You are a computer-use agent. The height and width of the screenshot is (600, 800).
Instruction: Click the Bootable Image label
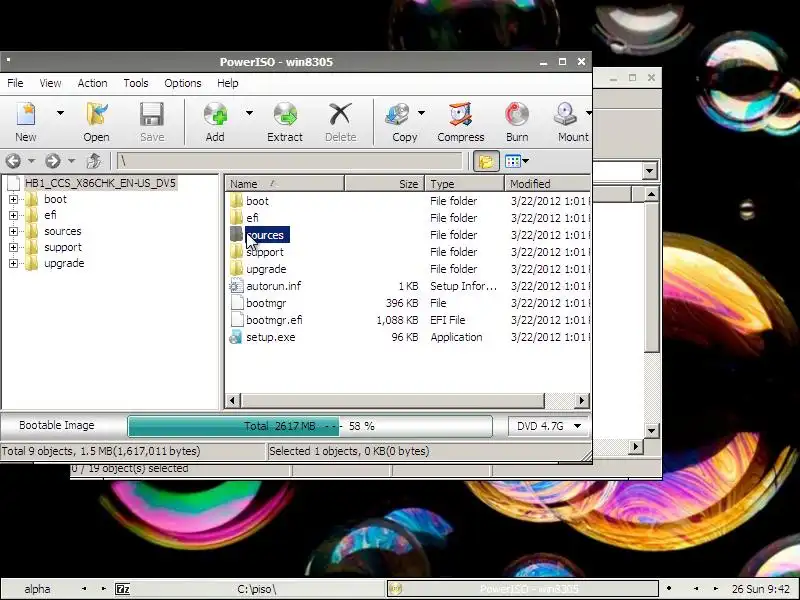[x=57, y=426]
